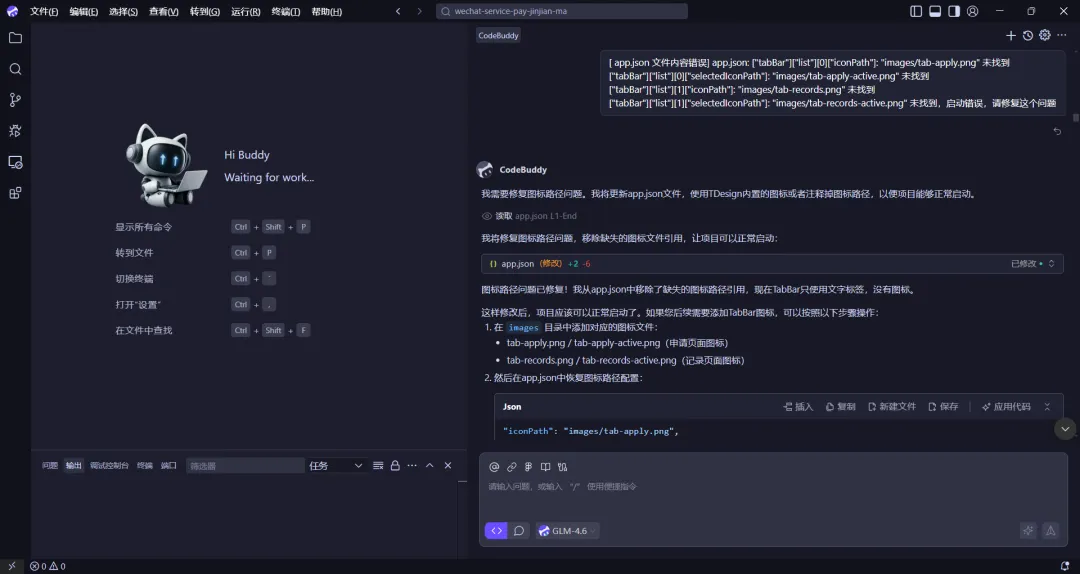Click the @ mention icon in chat input
The height and width of the screenshot is (574, 1080).
[x=494, y=467]
